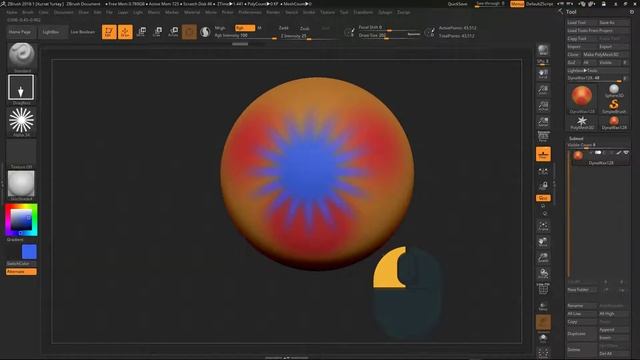Toggle Edit mode button
Viewport: 640px width, 360px height.
coord(109,32)
